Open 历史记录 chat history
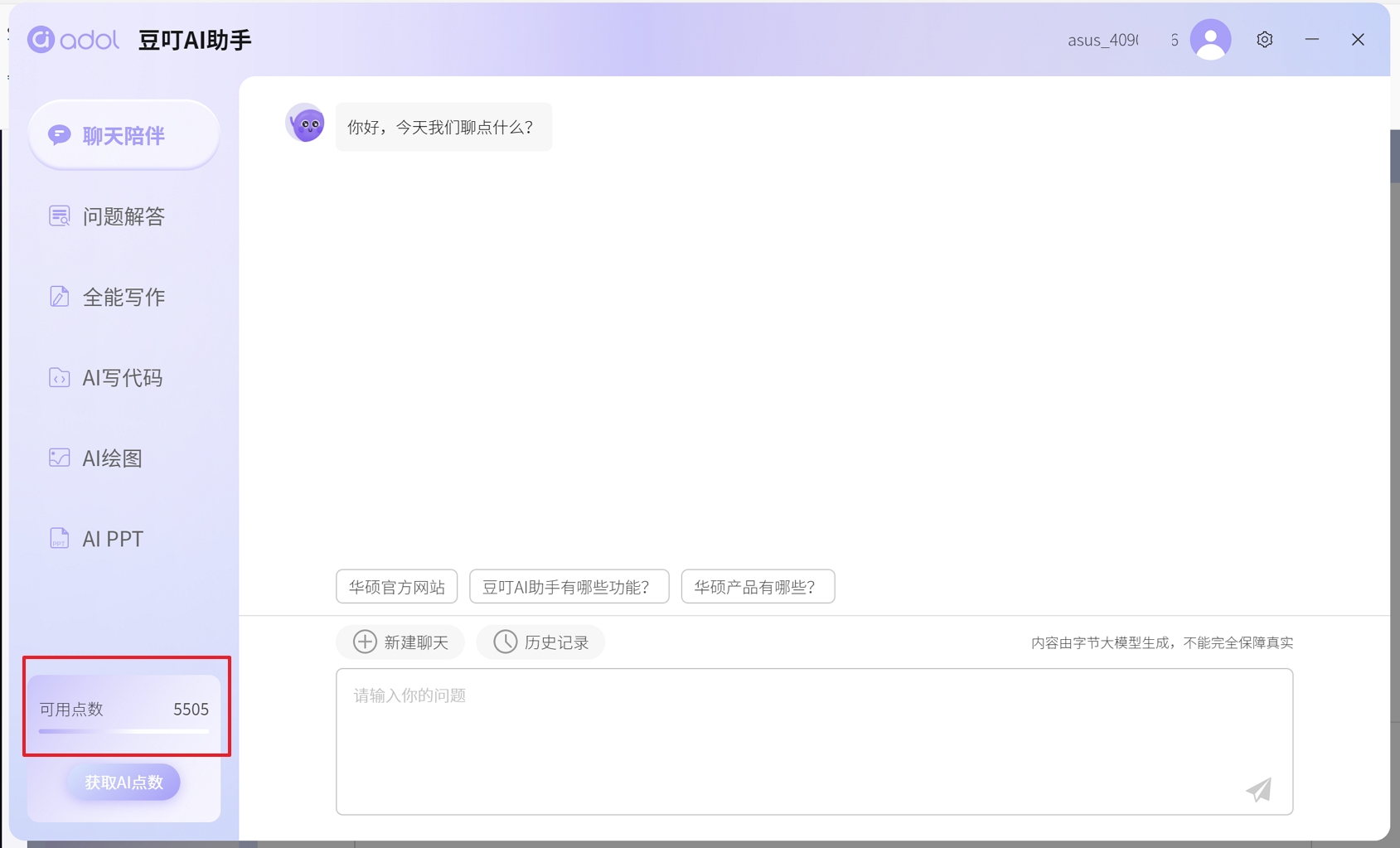 click(540, 642)
